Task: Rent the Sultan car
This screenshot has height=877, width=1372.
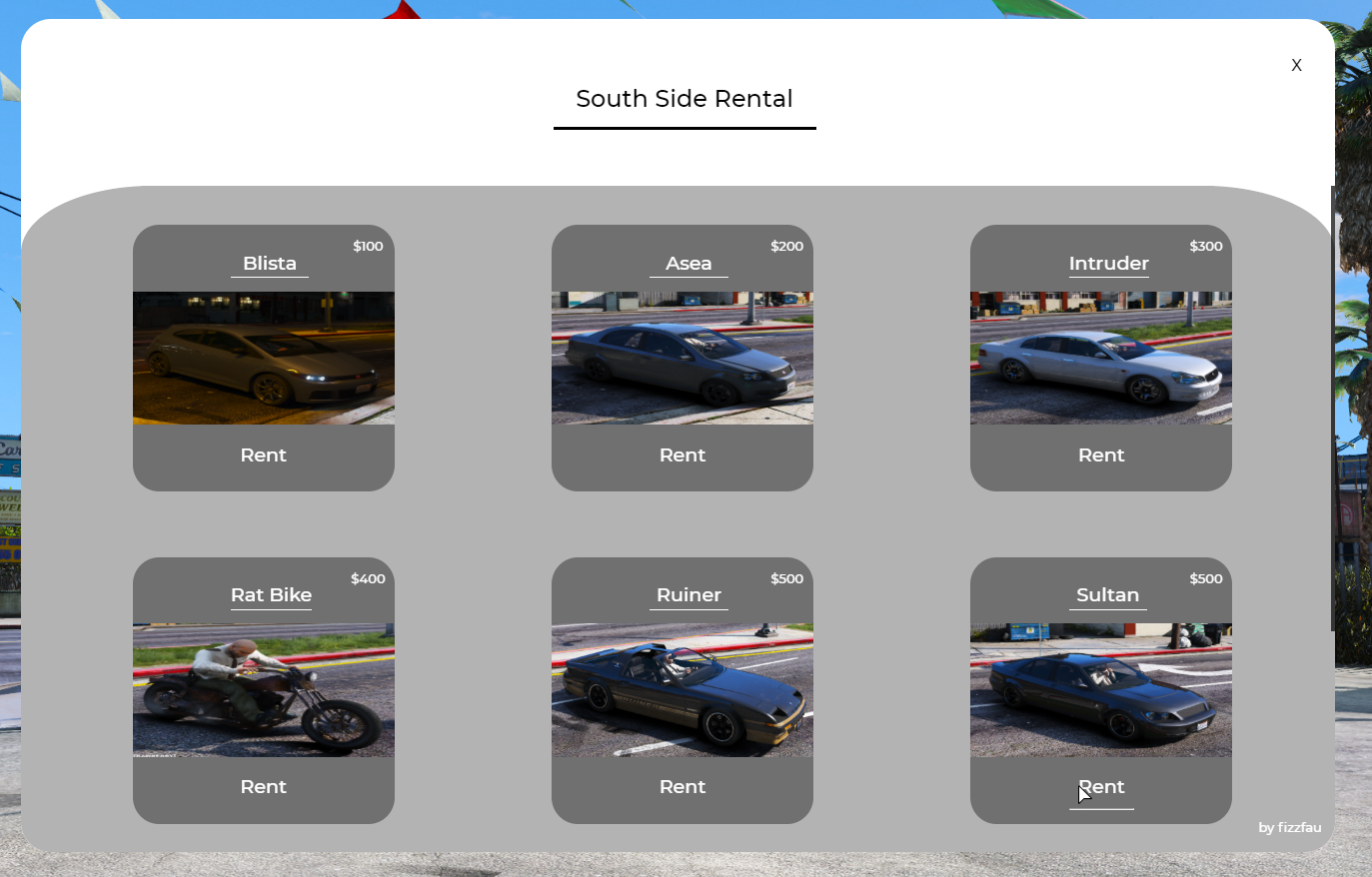Action: tap(1101, 787)
